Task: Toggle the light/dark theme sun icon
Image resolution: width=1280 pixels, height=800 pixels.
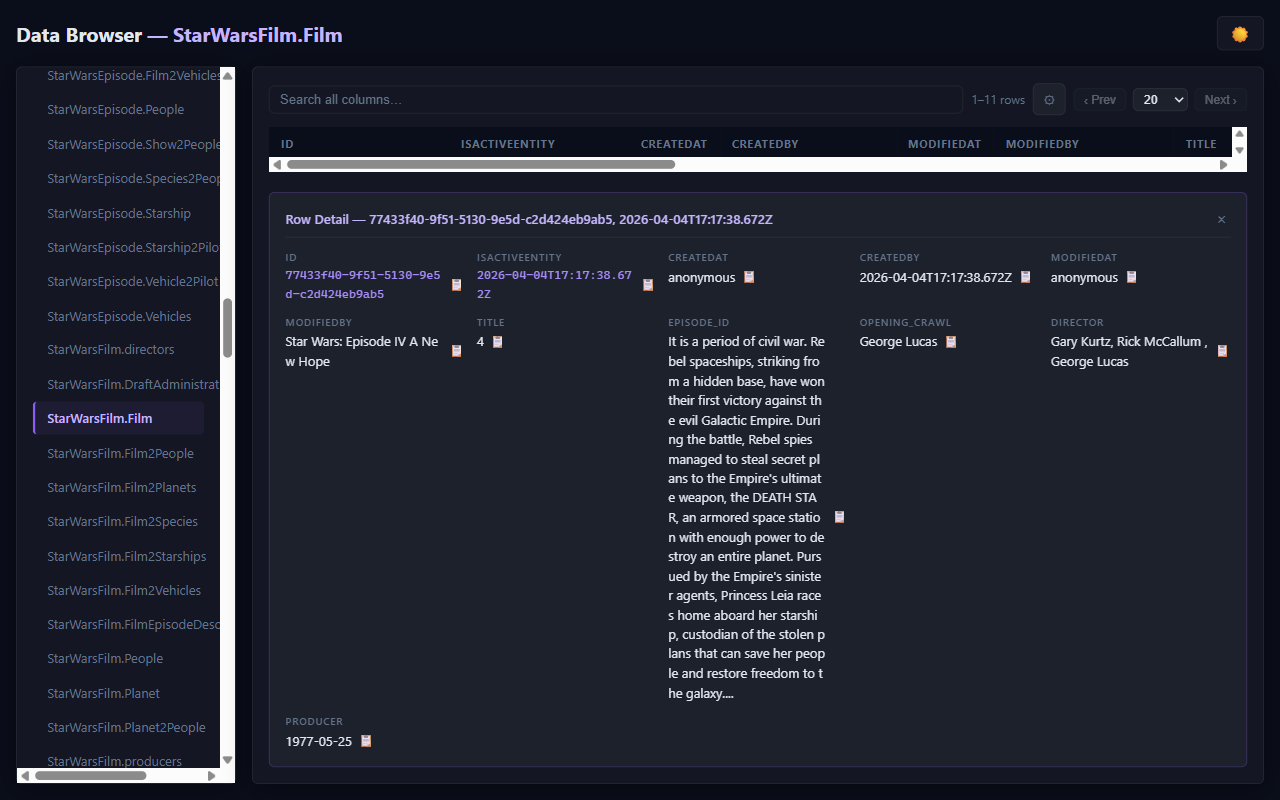Action: tap(1239, 33)
